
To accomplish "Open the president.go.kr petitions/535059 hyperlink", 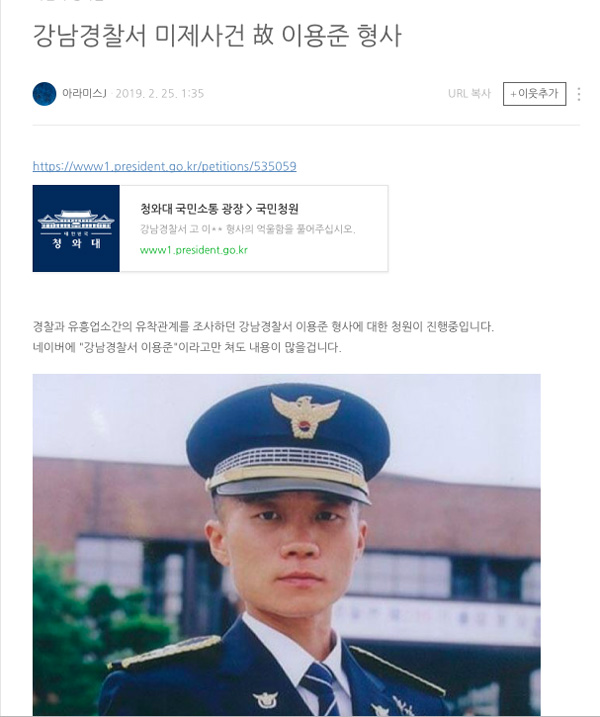I will coord(165,166).
